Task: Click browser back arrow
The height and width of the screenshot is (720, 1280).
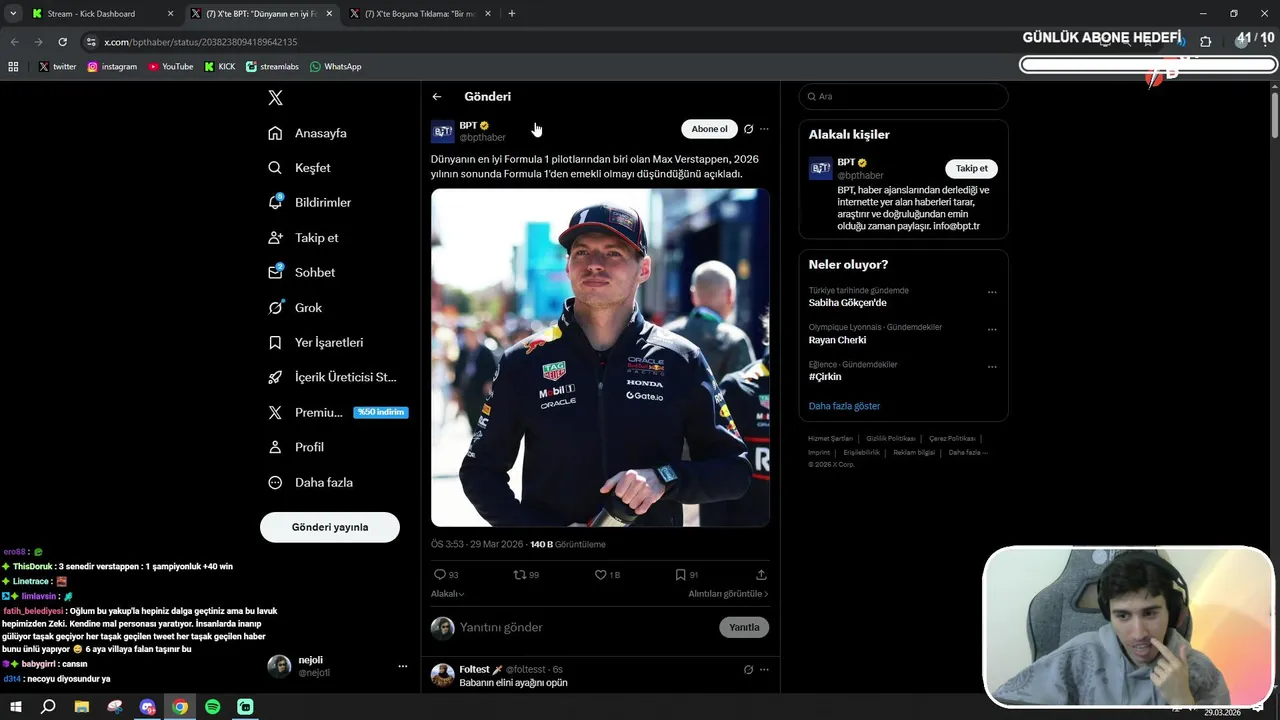Action: [14, 42]
